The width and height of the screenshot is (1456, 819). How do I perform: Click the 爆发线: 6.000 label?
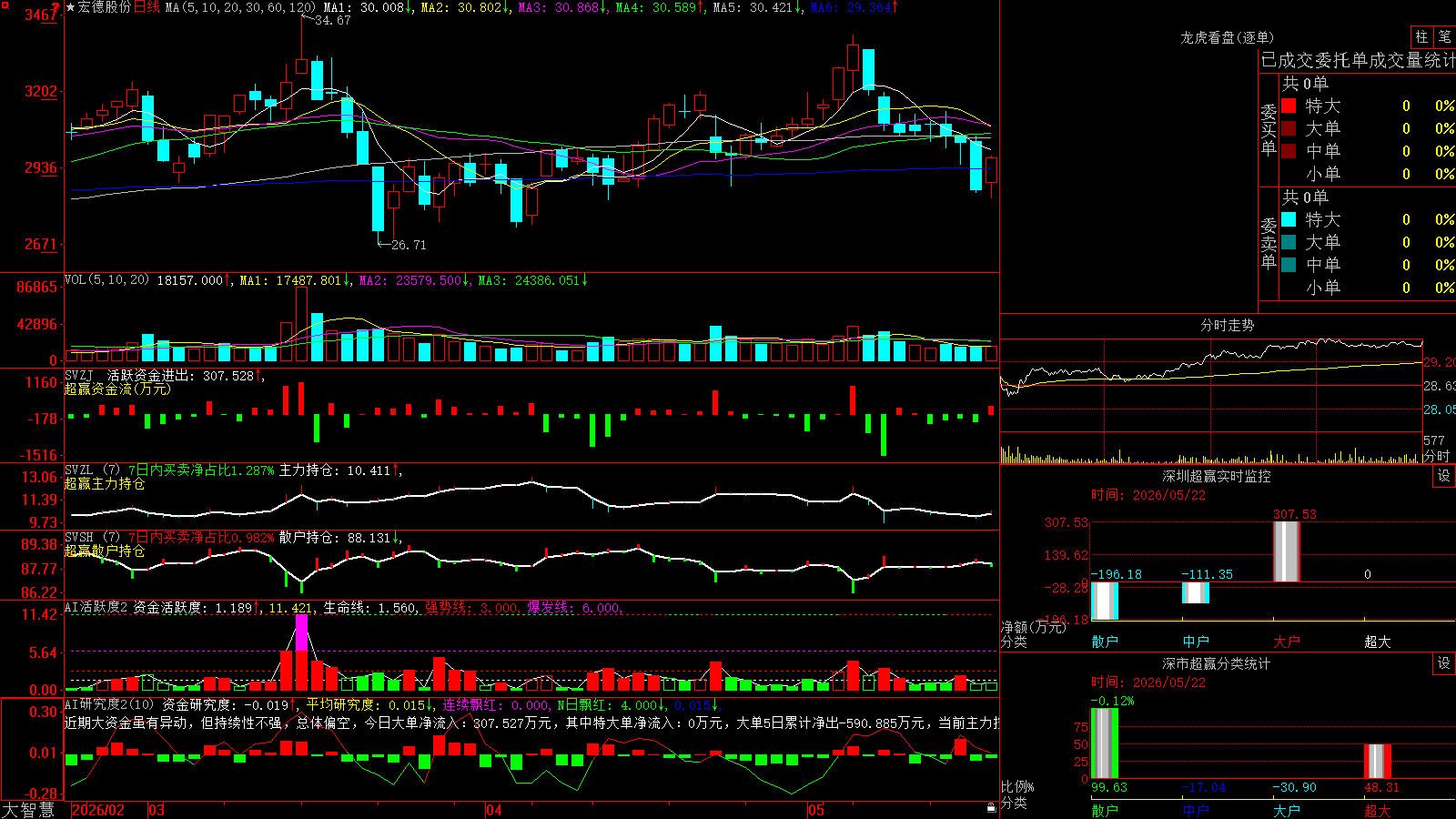[574, 607]
